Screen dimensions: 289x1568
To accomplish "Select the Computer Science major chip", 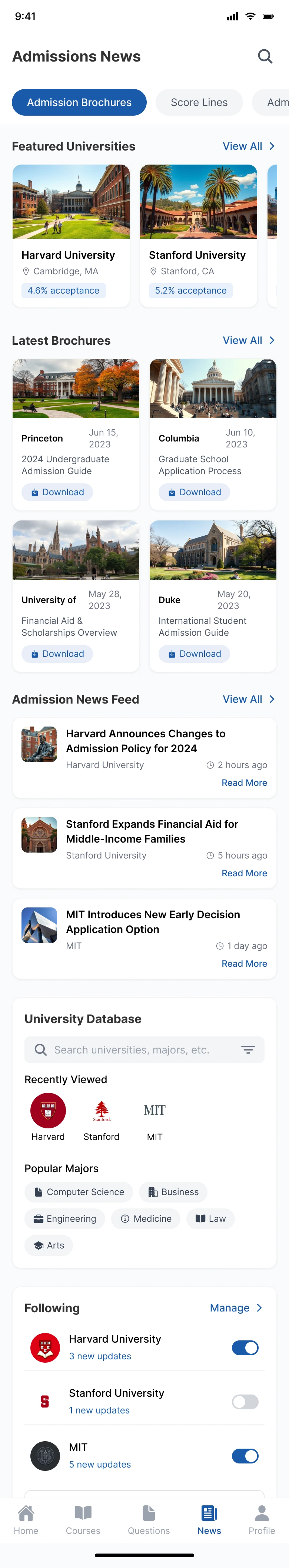I will [79, 1192].
